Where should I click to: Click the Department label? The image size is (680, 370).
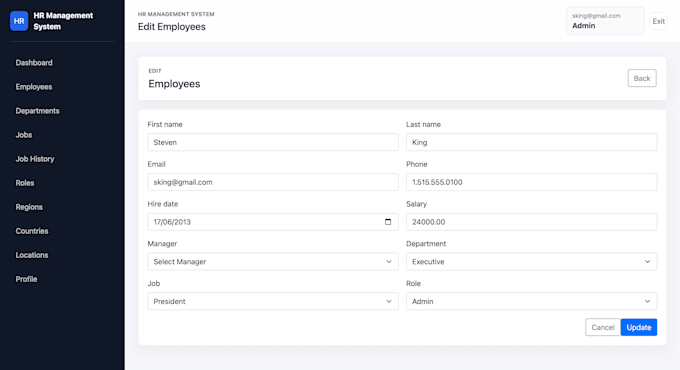[x=426, y=244]
